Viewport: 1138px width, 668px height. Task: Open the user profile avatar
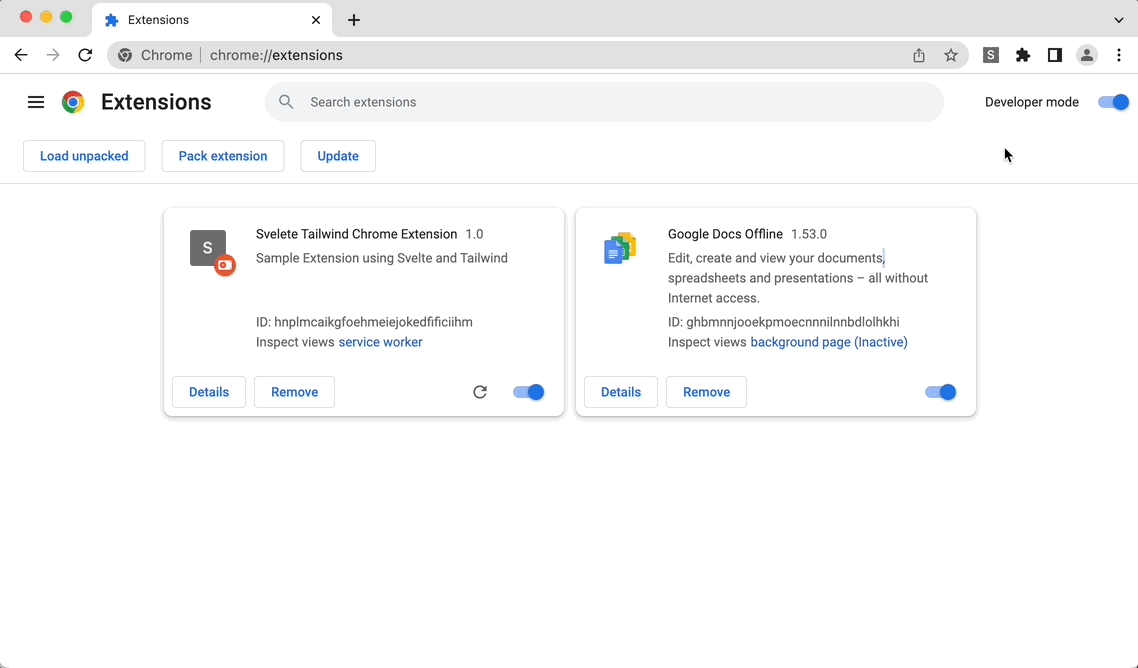click(1086, 55)
